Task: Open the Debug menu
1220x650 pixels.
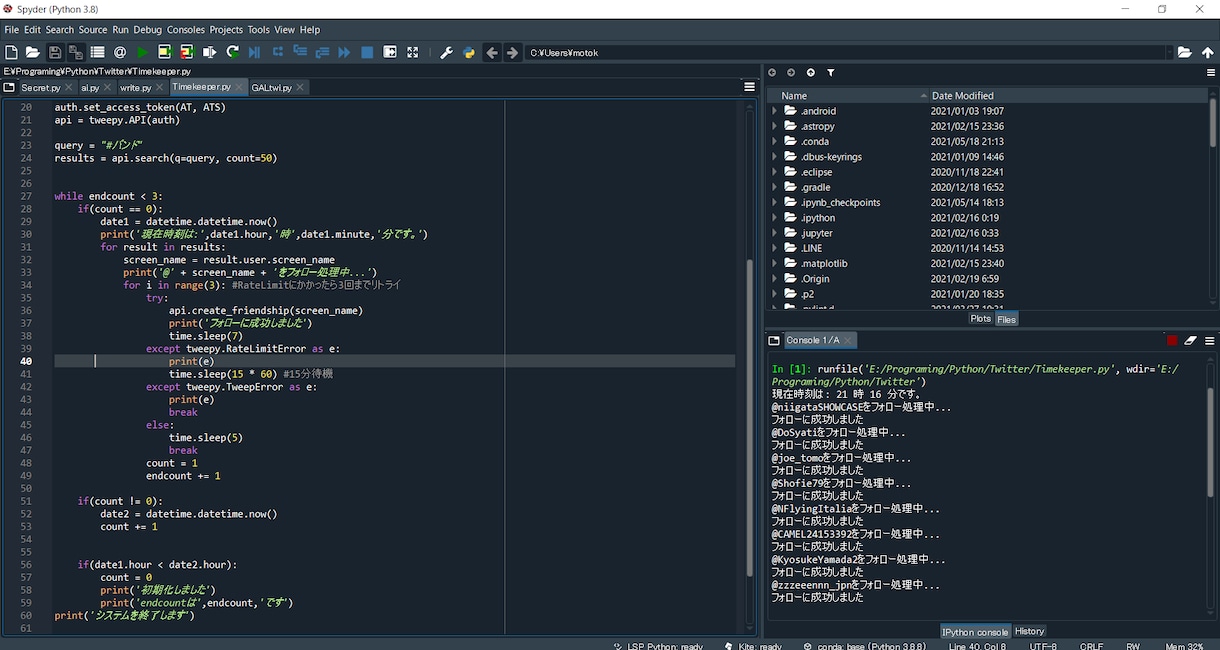Action: (x=147, y=30)
